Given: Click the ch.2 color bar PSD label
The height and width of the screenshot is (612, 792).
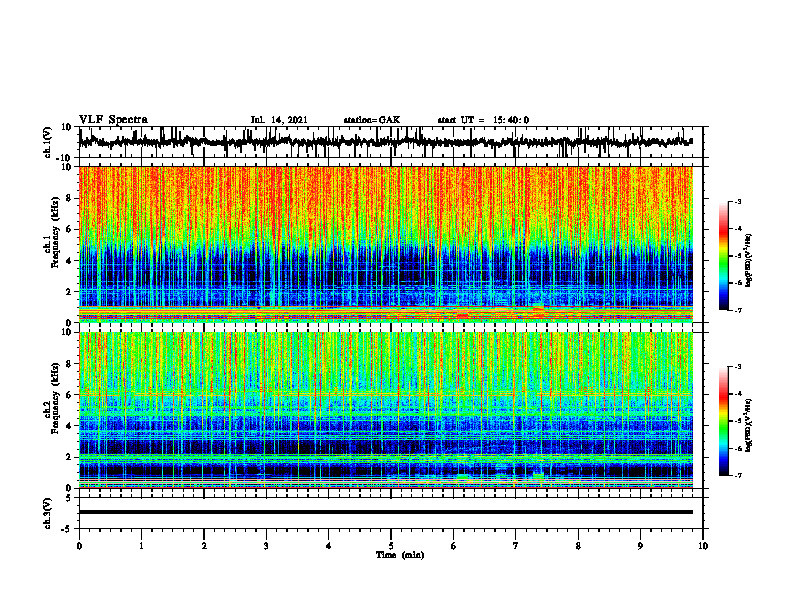Looking at the screenshot, I should (748, 425).
